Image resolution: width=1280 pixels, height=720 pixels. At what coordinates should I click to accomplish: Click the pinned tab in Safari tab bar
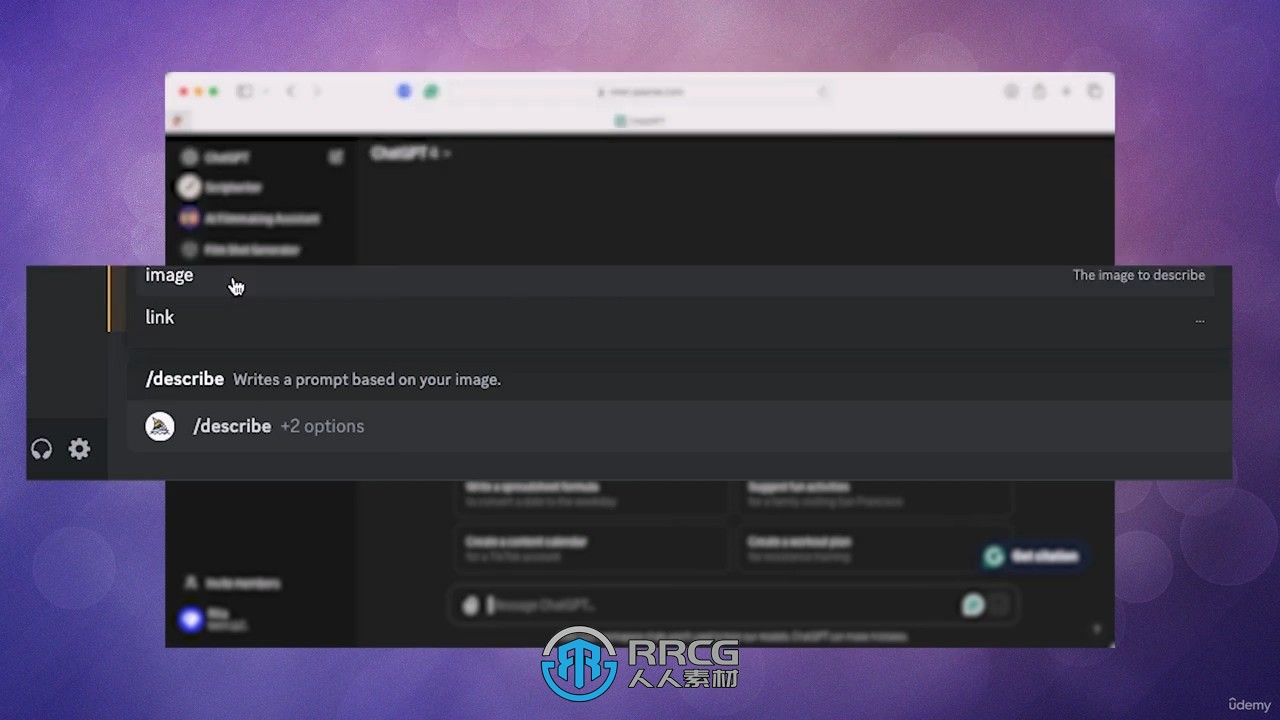(x=177, y=121)
